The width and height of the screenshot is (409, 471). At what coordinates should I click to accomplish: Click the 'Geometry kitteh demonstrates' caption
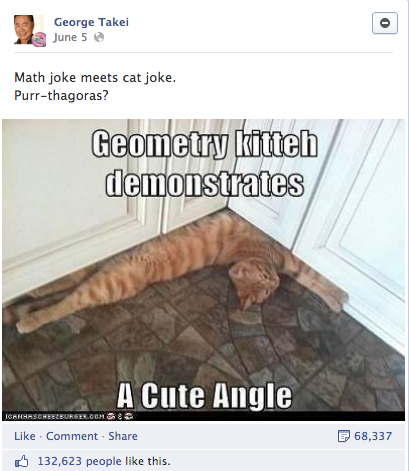(x=205, y=163)
